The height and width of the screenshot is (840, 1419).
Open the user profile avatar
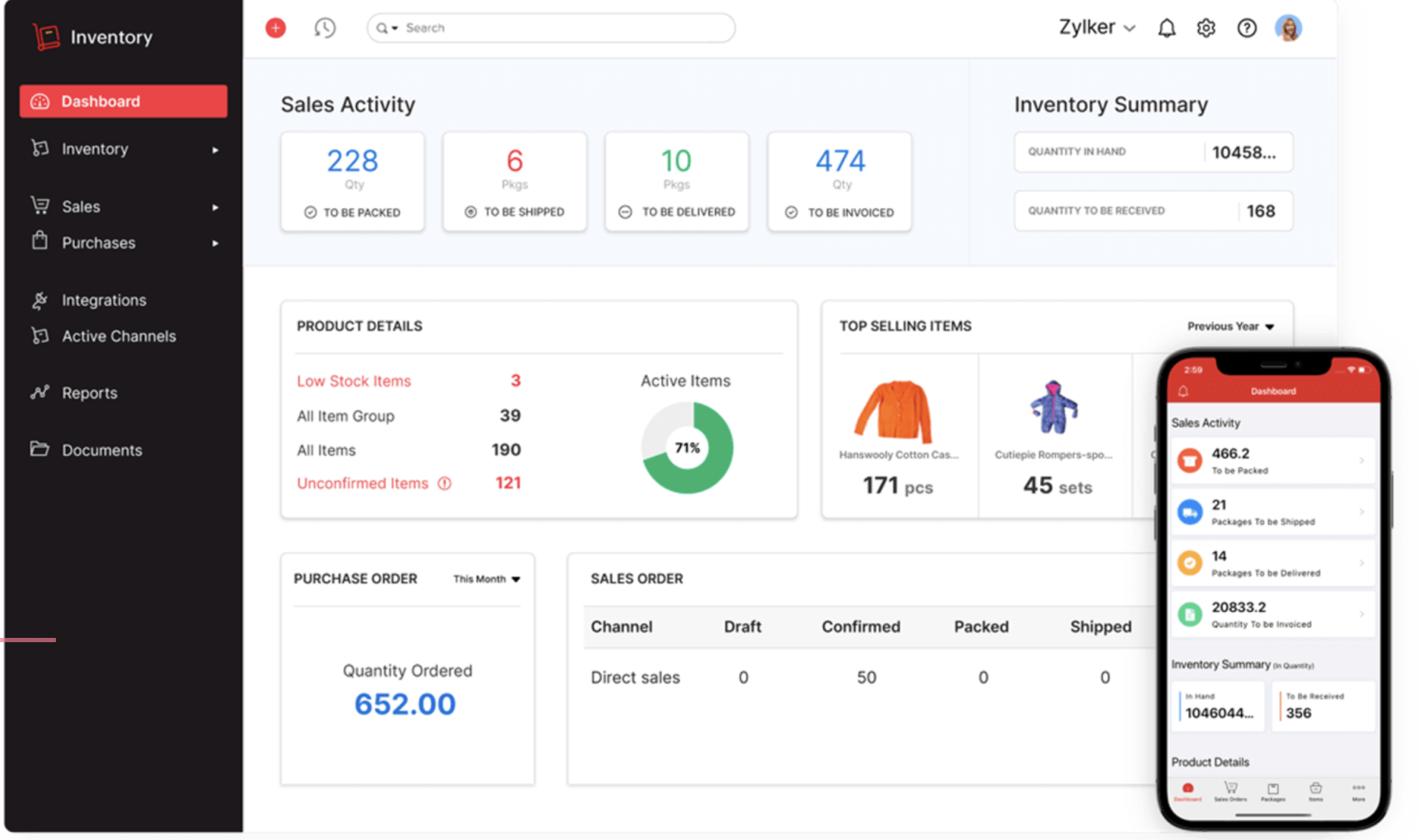pyautogui.click(x=1288, y=28)
